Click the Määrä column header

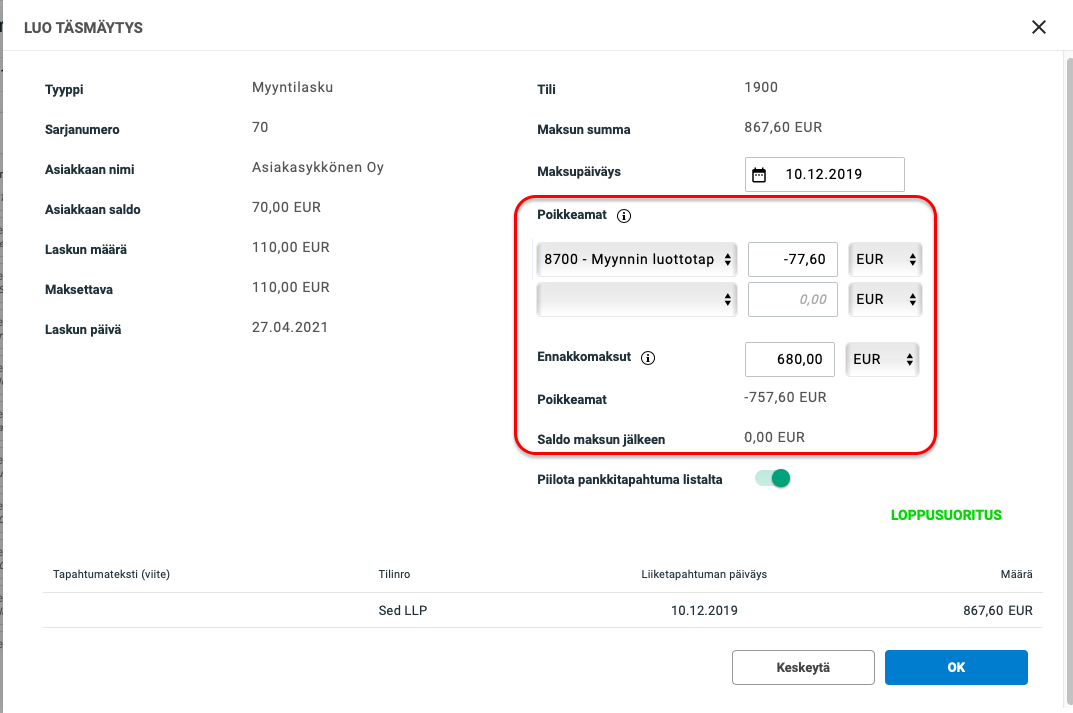point(1014,575)
